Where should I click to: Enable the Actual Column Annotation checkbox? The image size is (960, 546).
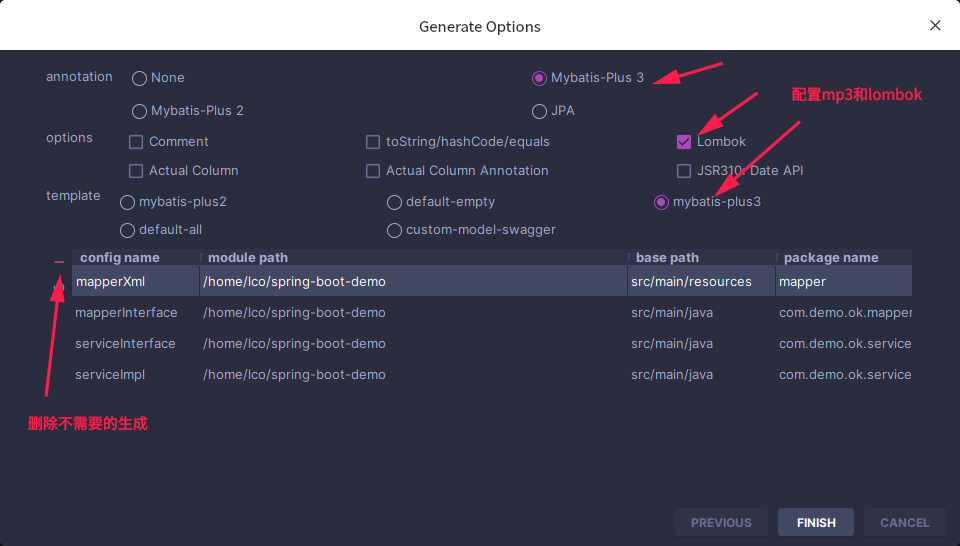coord(373,171)
